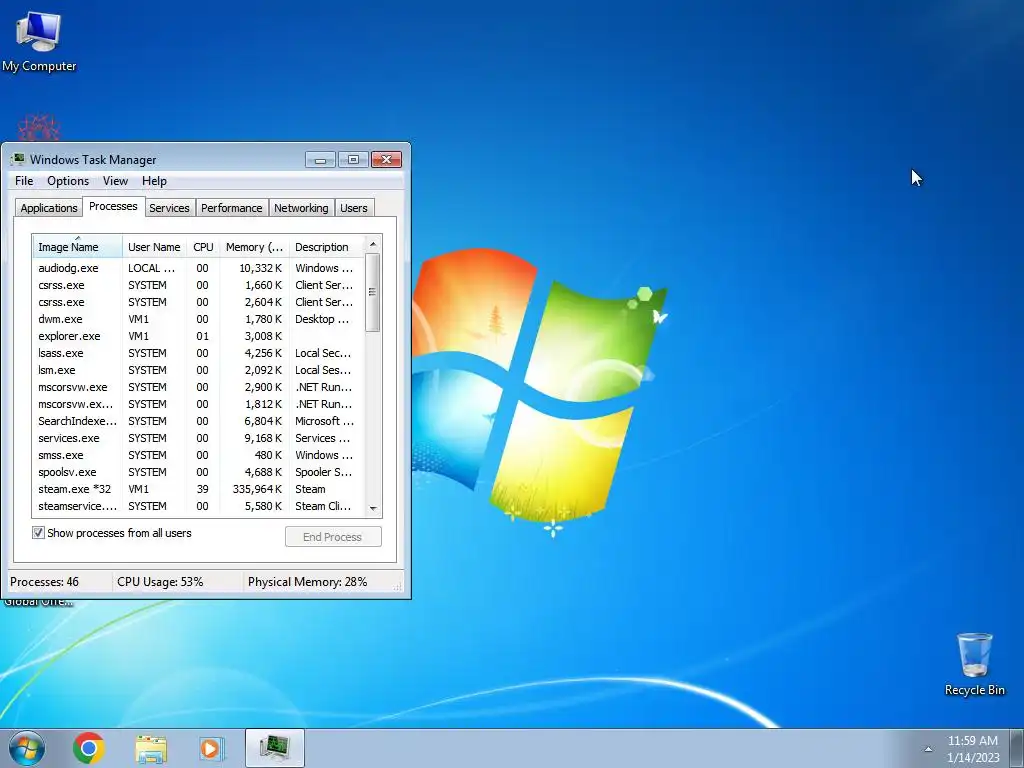Click the Task Manager title bar icon

[18, 159]
